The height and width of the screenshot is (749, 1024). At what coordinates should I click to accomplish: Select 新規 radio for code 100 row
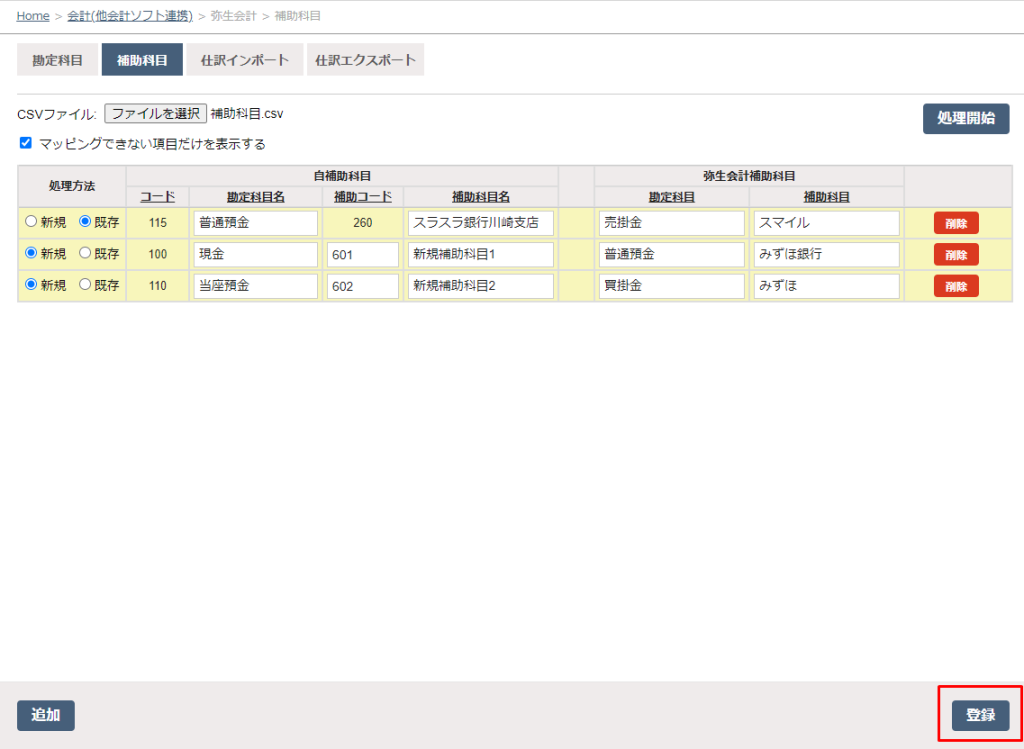coord(31,253)
